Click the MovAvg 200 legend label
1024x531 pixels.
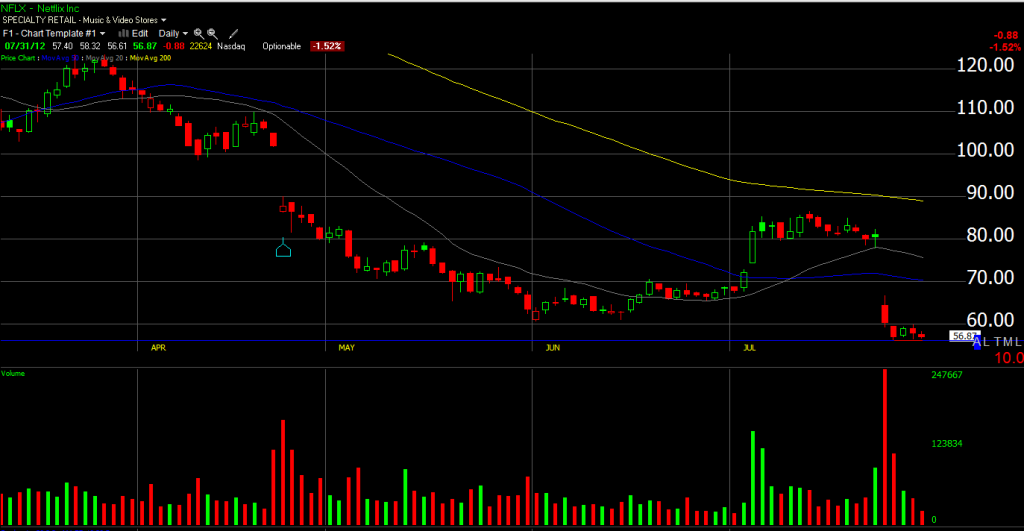(x=150, y=58)
